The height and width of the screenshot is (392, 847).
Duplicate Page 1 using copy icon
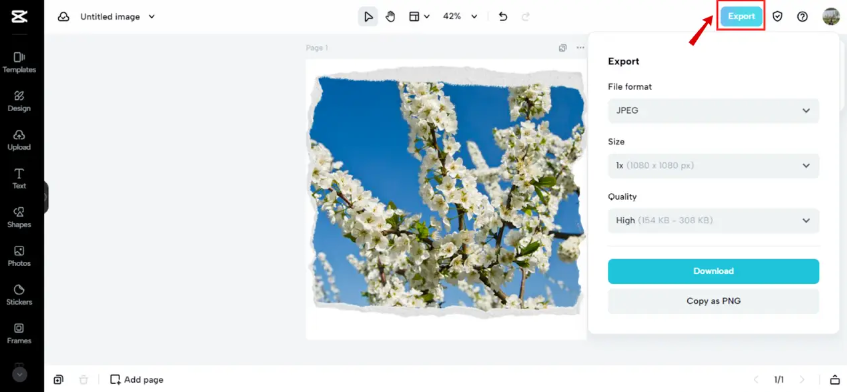(563, 48)
